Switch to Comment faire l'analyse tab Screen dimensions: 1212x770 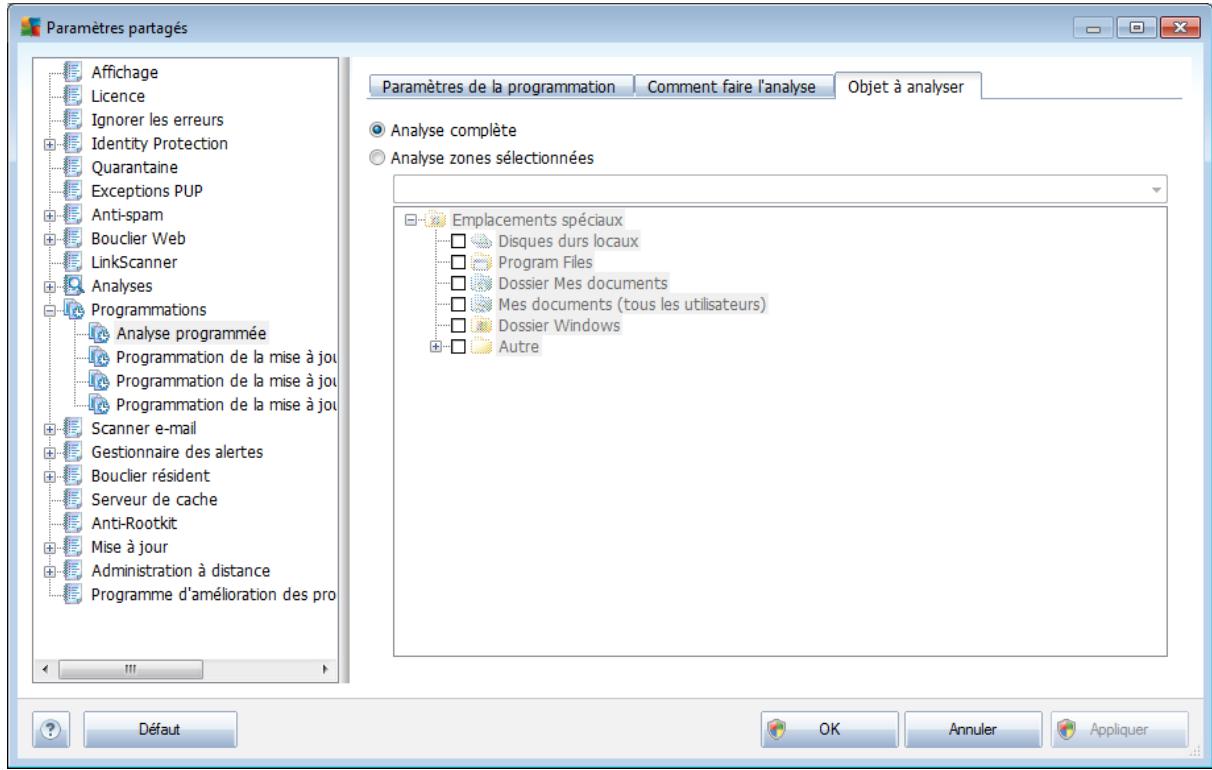click(734, 87)
